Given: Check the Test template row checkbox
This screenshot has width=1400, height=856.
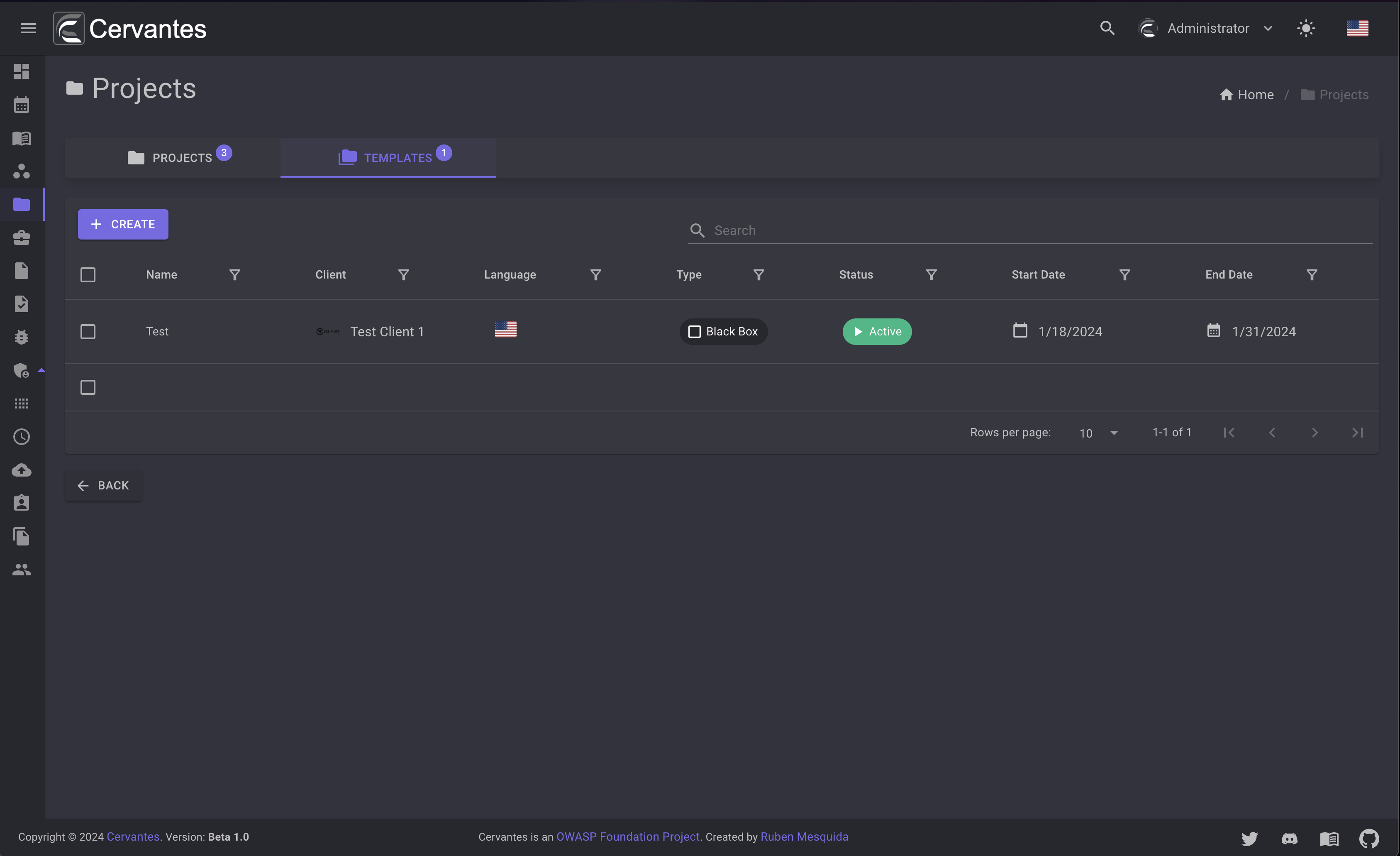Looking at the screenshot, I should (x=88, y=331).
